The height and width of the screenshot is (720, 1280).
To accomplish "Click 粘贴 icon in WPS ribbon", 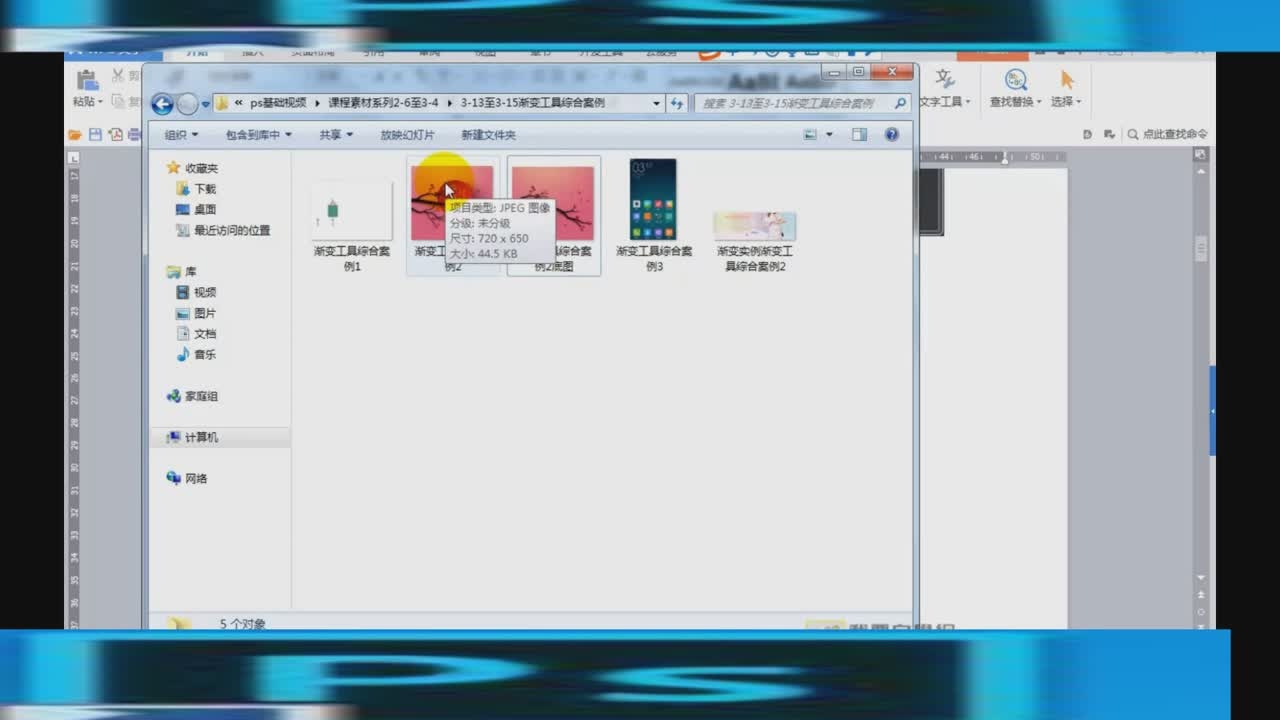I will (x=87, y=80).
